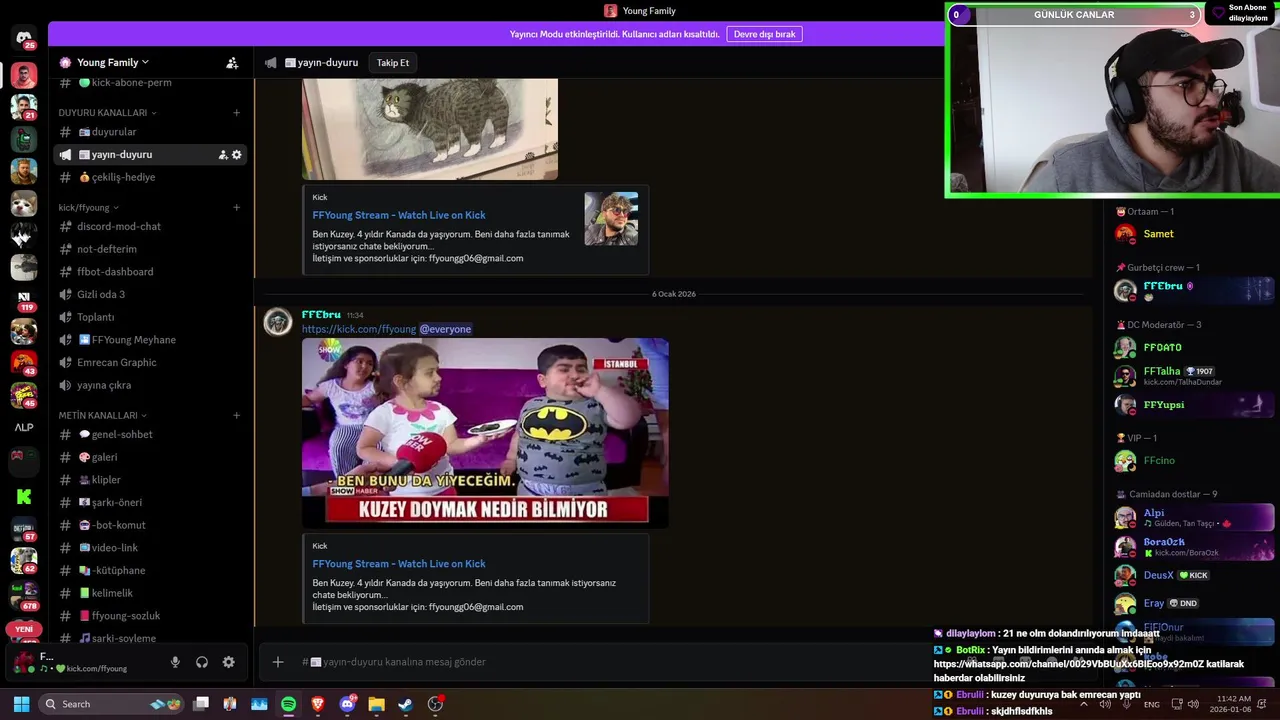
Task: Click invite people icon beside Young Family
Action: coord(232,62)
